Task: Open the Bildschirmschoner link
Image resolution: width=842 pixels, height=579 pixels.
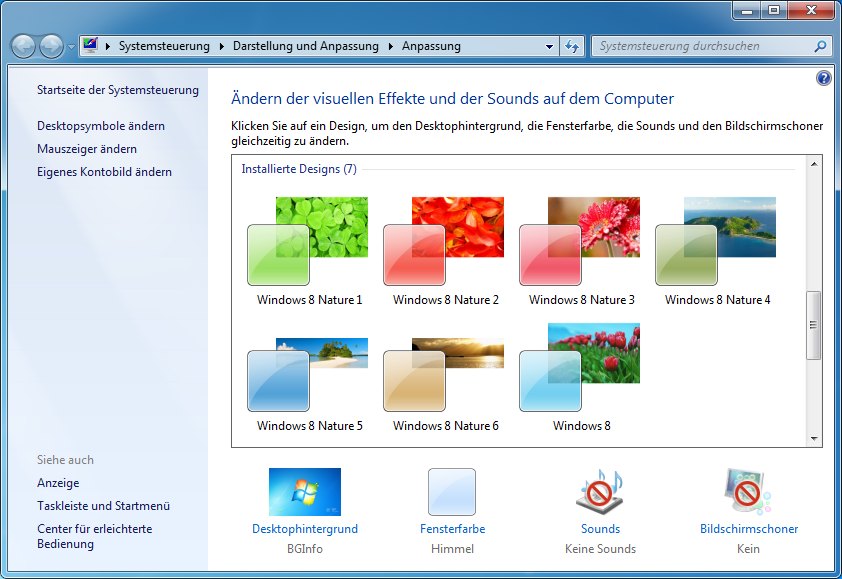Action: point(749,529)
